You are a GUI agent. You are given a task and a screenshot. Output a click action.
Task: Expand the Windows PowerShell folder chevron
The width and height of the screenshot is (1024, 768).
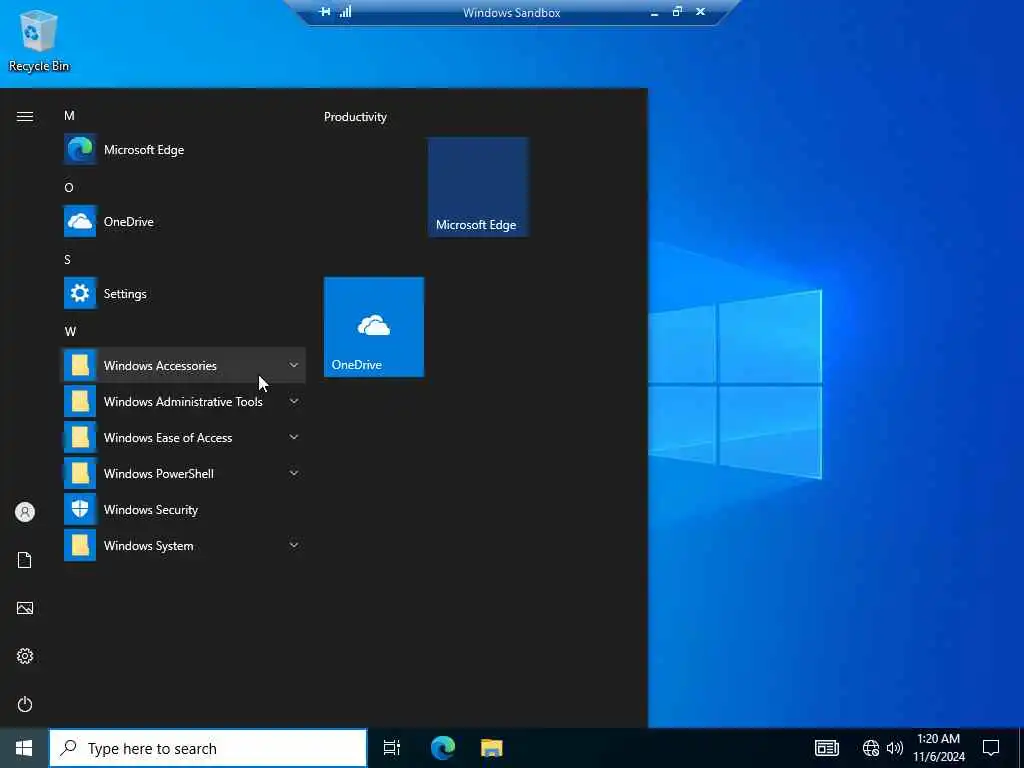[294, 473]
